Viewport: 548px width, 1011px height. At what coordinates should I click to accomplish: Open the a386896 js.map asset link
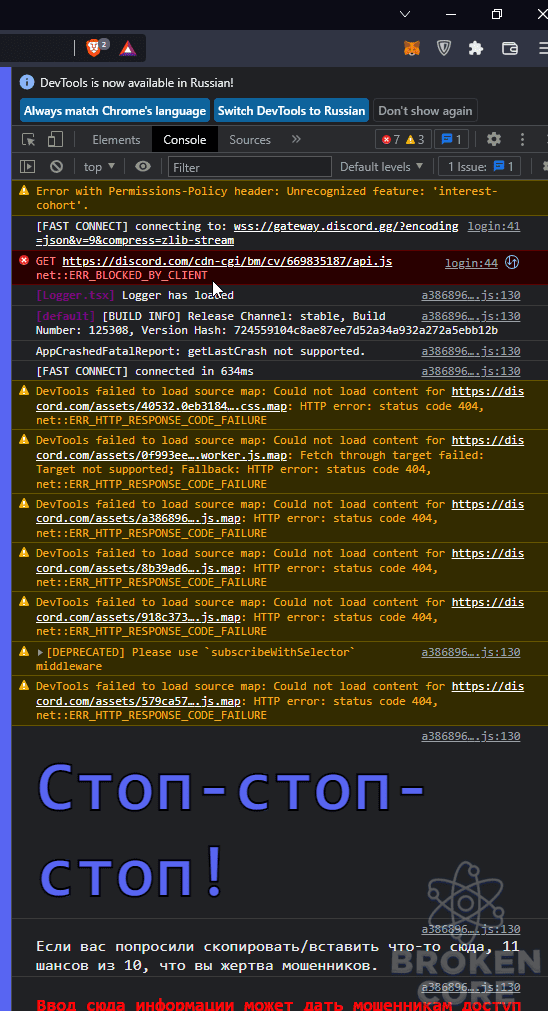pos(280,511)
